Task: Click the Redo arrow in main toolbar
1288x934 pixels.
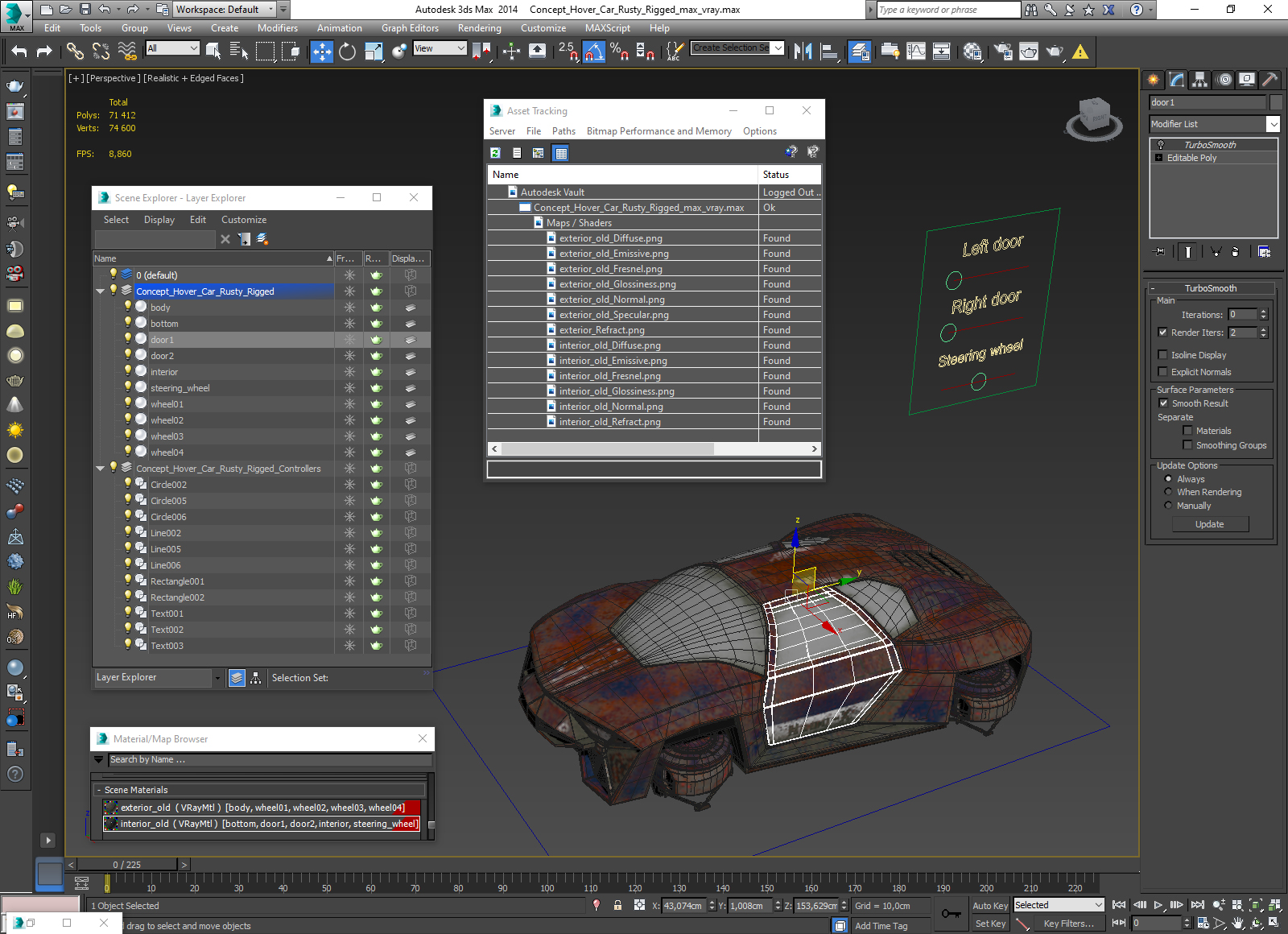Action: (x=44, y=52)
